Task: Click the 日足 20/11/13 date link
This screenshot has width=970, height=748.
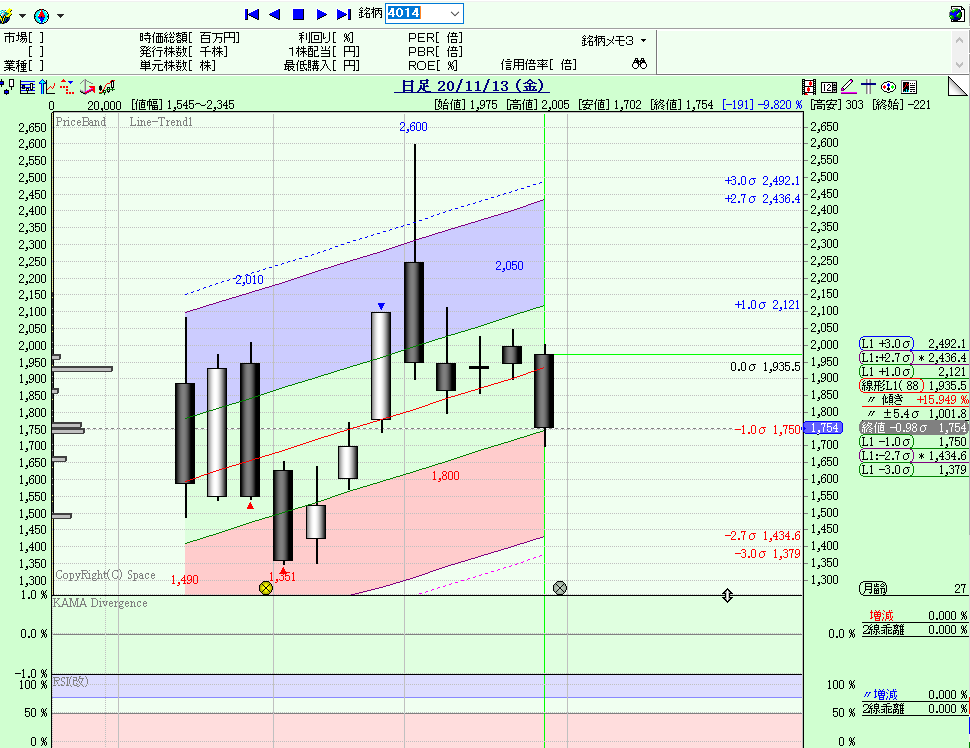Action: 471,86
